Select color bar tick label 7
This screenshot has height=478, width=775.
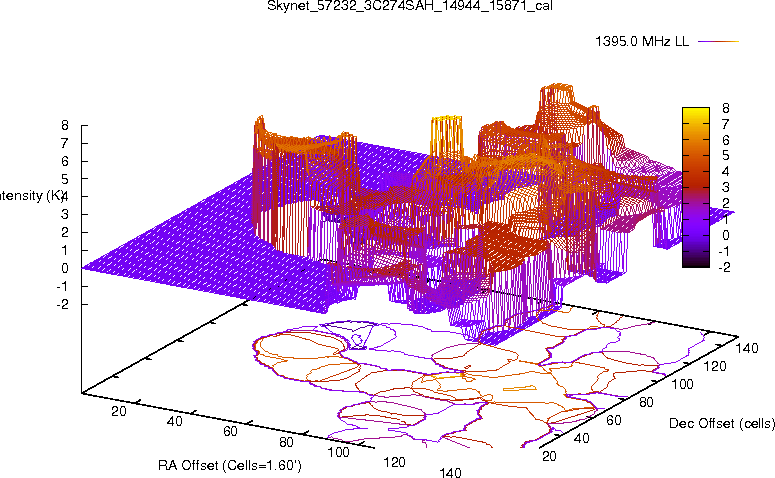(x=726, y=124)
